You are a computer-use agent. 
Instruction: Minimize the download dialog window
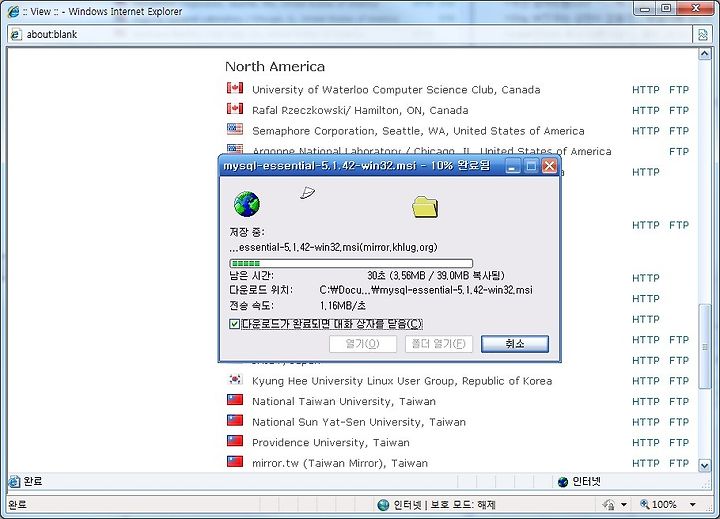click(x=512, y=166)
